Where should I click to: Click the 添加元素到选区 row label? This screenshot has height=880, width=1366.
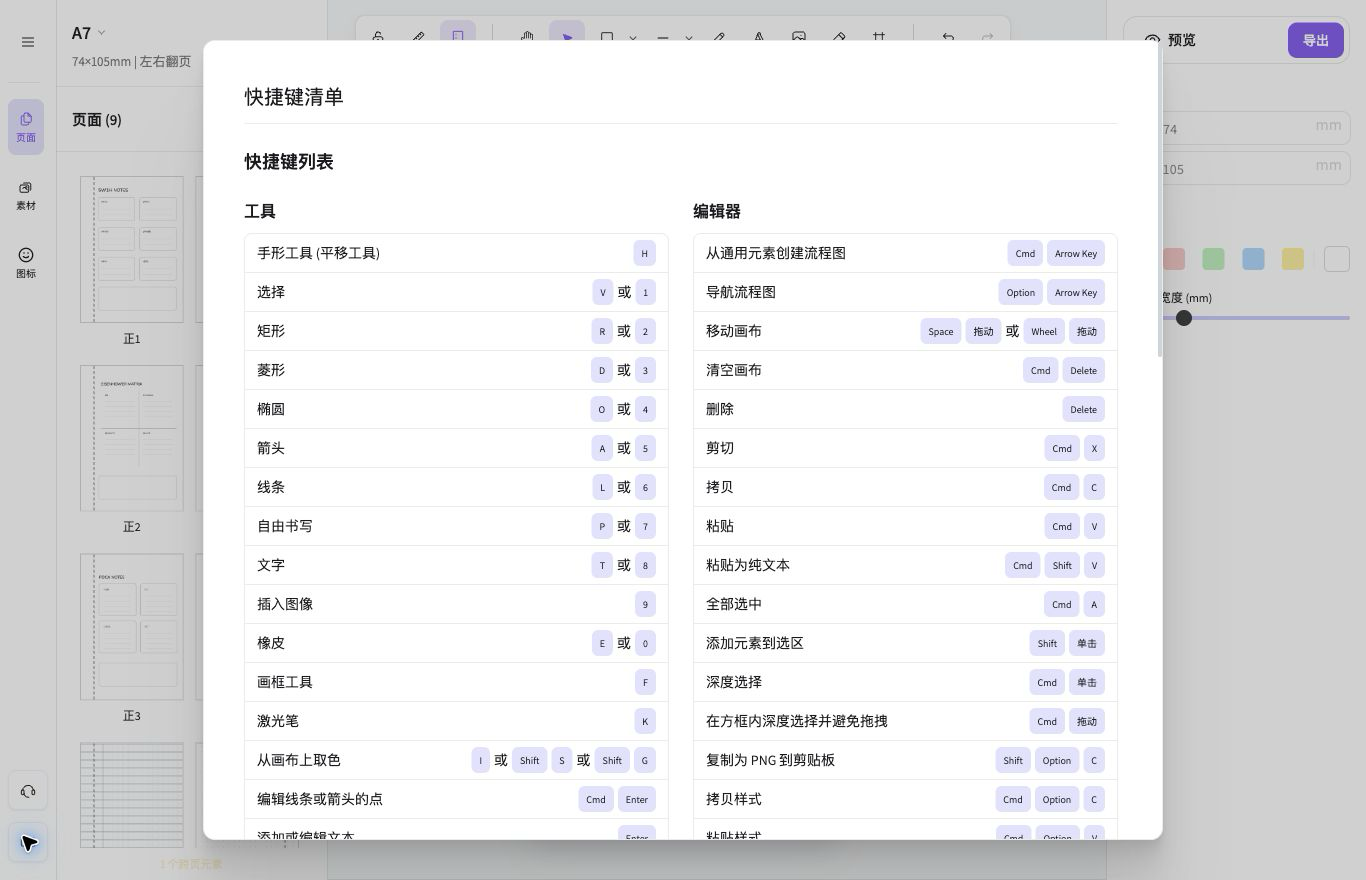click(x=755, y=643)
